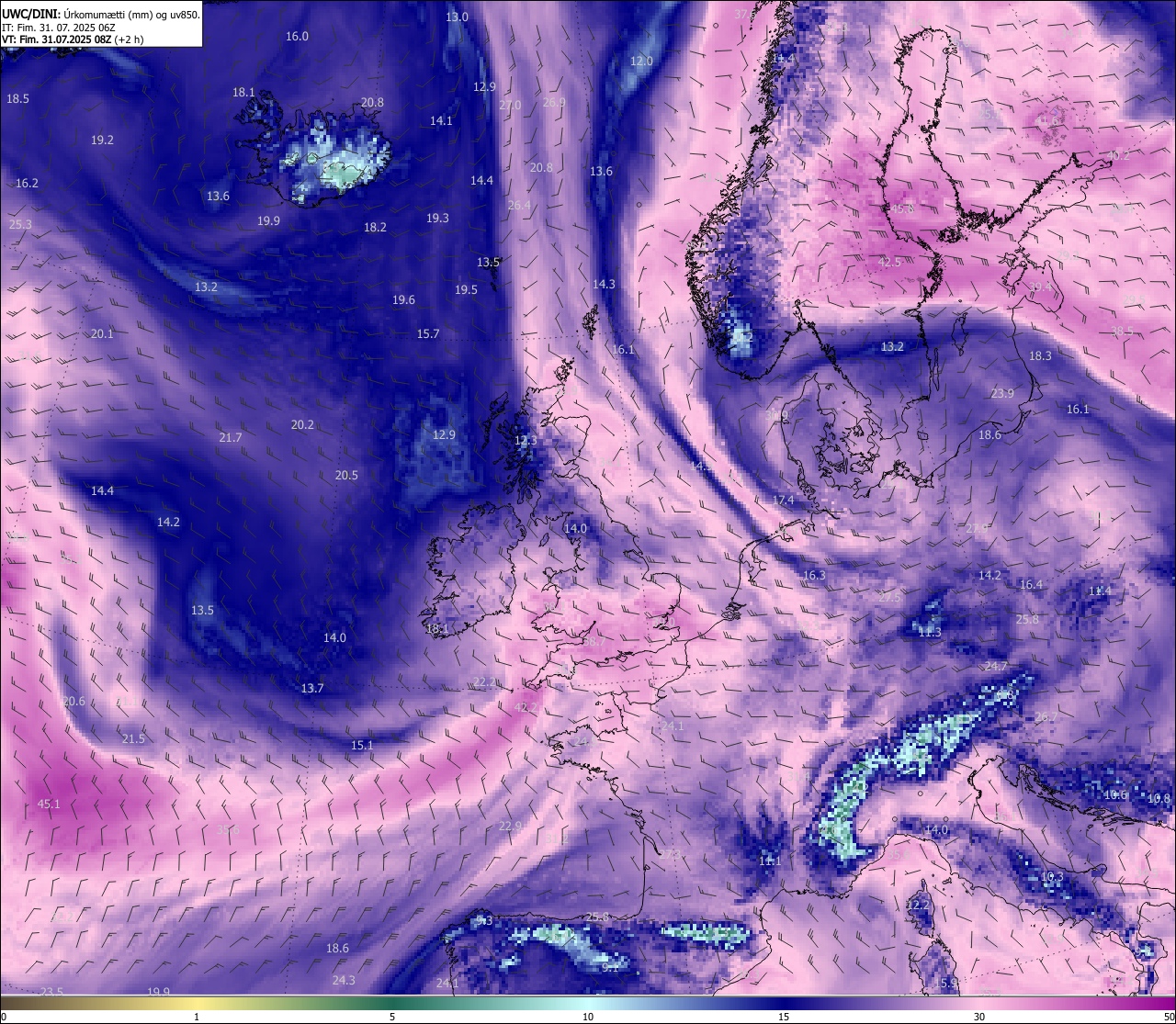Viewport: 1176px width, 1024px height.
Task: Click the value '14.3' north of Scotland
Action: pyautogui.click(x=604, y=284)
